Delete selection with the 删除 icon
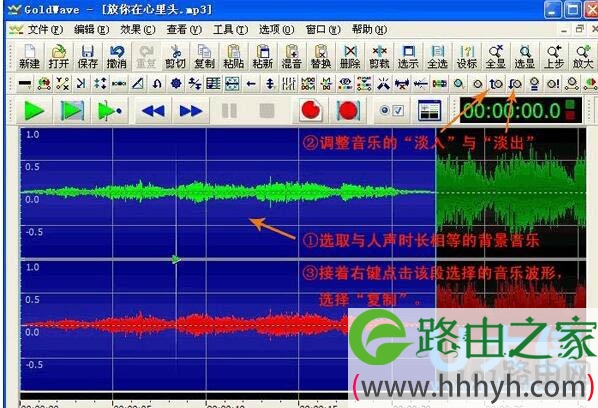Viewport: 598px width, 408px height. (x=350, y=56)
